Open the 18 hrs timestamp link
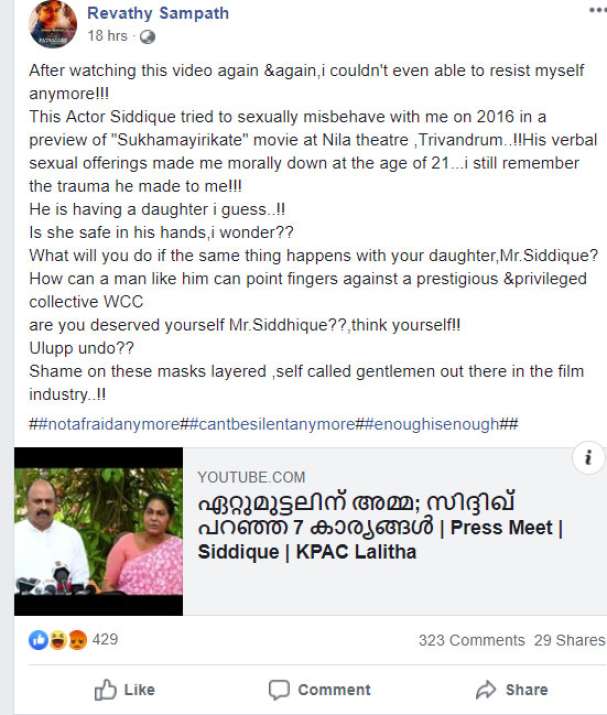Screen dimensions: 607x715 click(x=107, y=36)
